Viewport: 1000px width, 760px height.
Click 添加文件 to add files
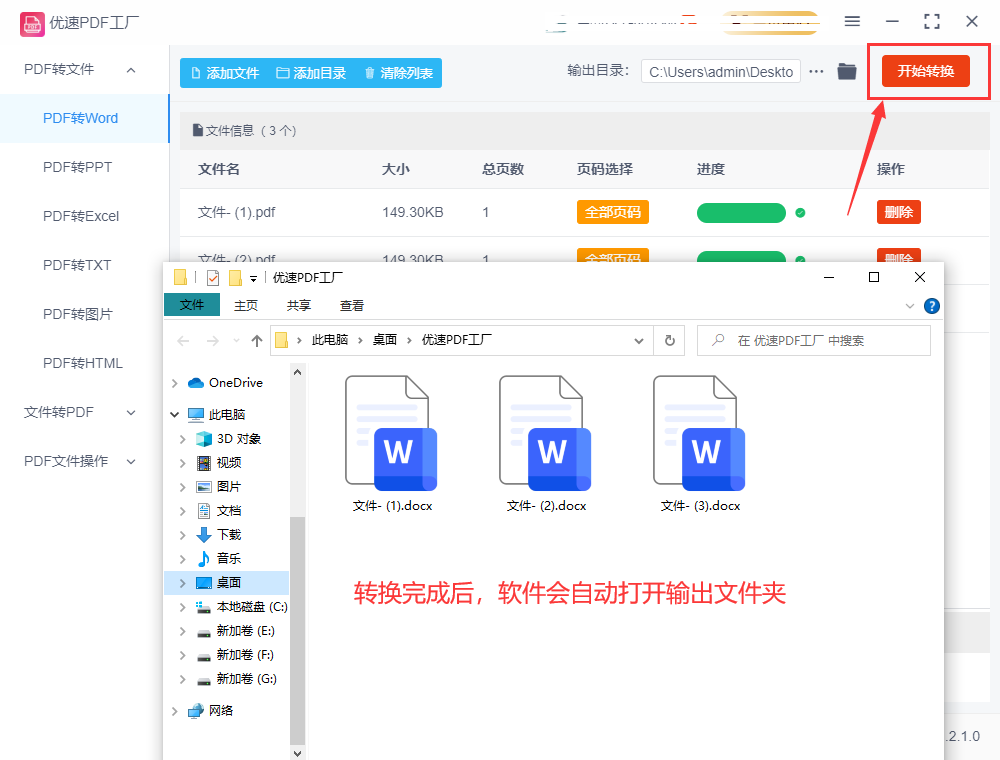225,73
